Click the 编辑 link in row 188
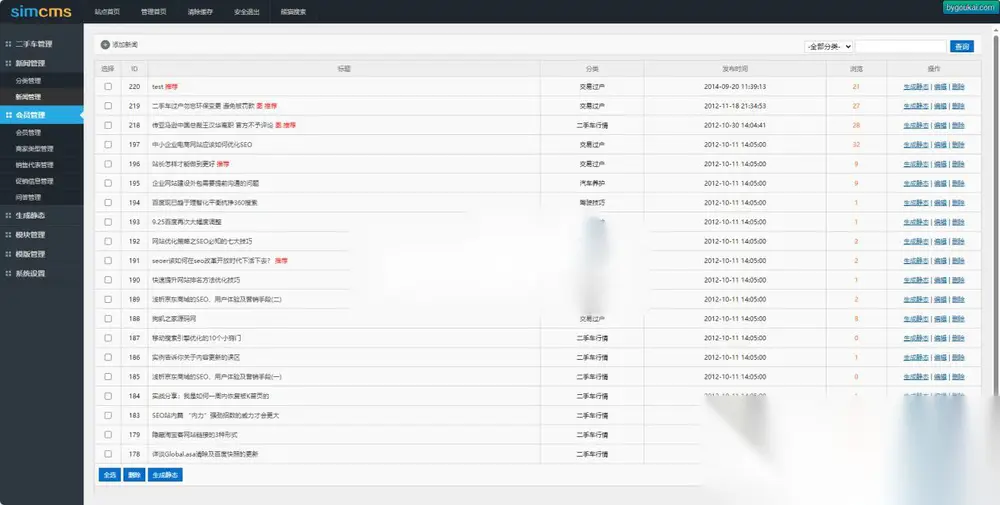Screen dimensions: 1000x505 940,319
